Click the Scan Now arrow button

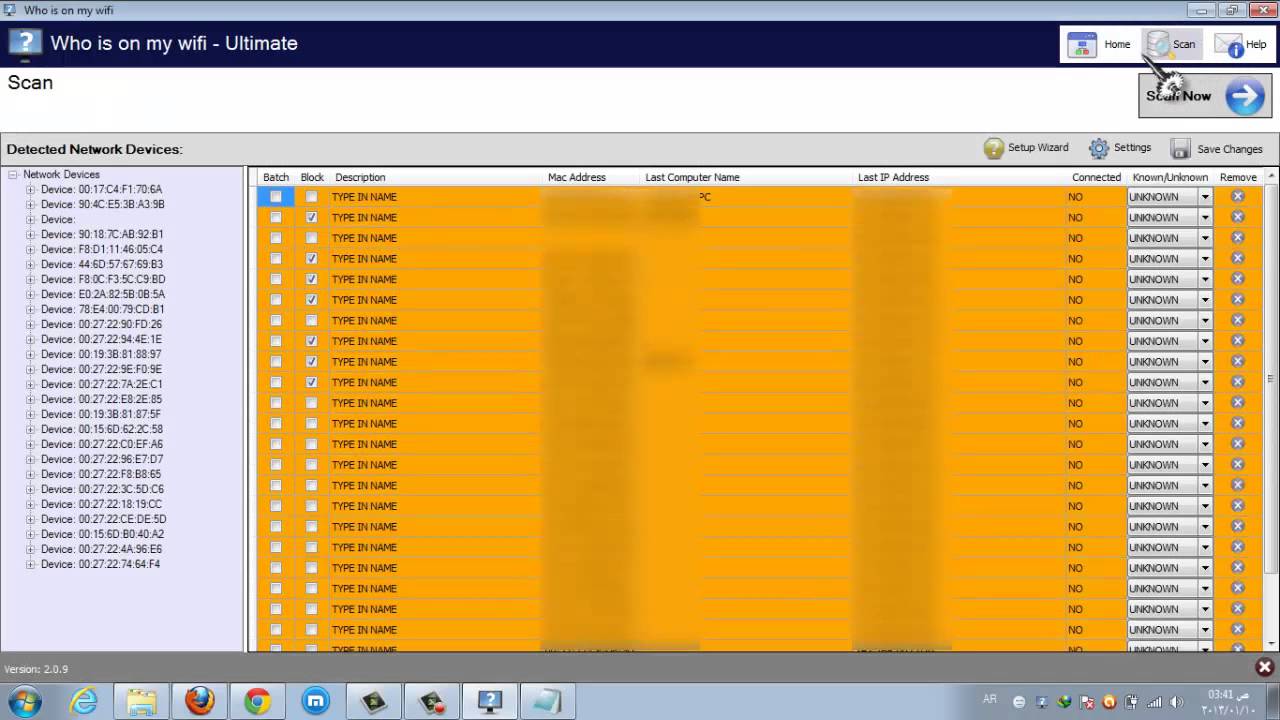coord(1205,96)
